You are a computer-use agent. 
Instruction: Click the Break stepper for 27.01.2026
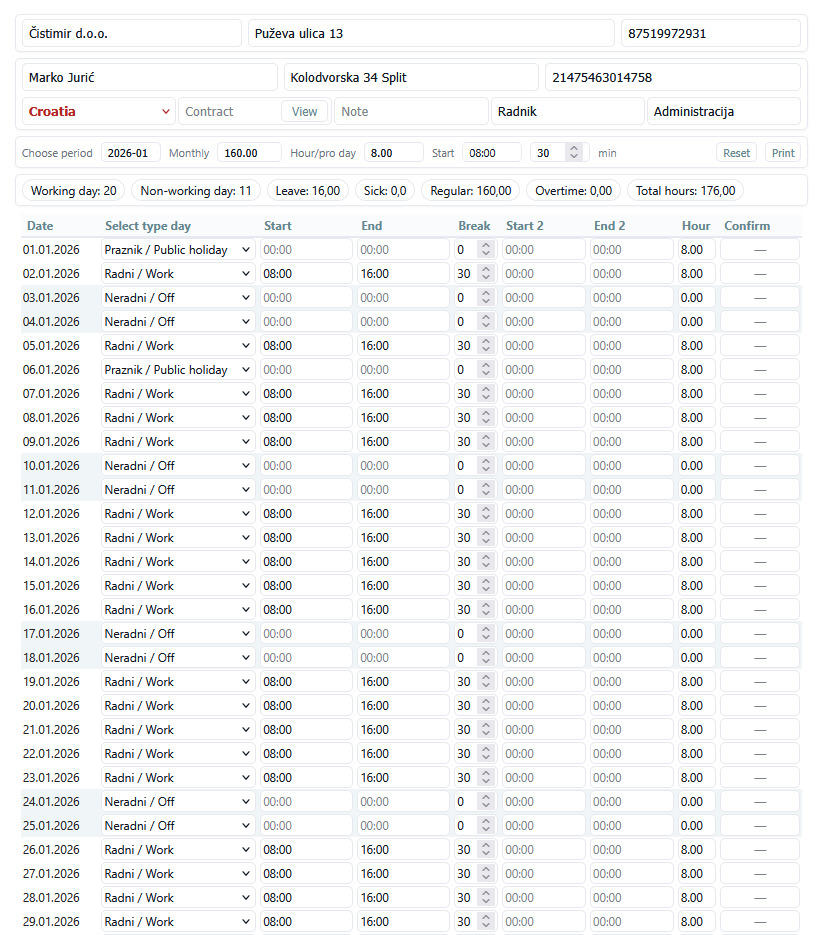coord(486,874)
